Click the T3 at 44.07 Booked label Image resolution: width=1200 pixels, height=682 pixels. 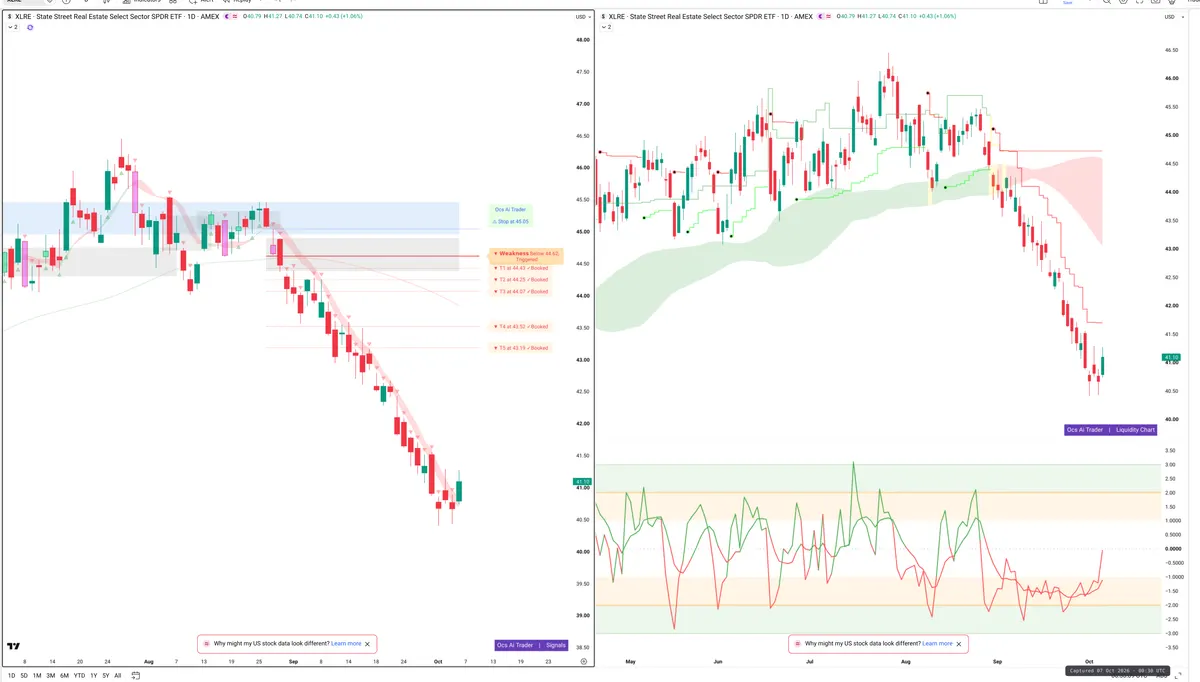click(521, 291)
